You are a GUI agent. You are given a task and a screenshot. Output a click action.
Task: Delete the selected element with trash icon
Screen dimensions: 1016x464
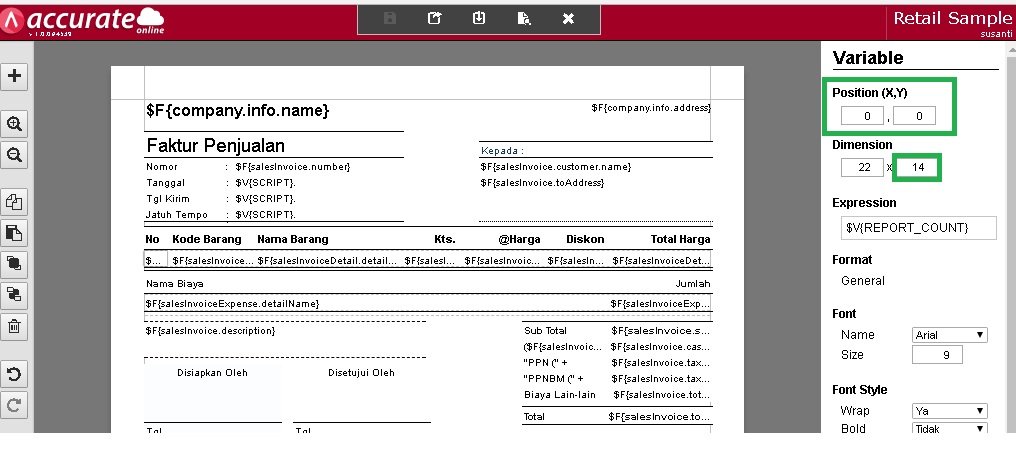(x=14, y=326)
